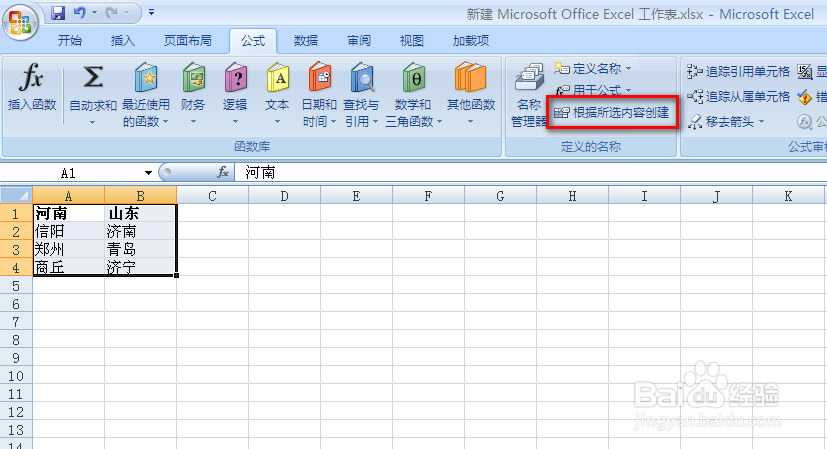The height and width of the screenshot is (449, 827).
Task: Select cell containing 商丘
Action: point(69,267)
